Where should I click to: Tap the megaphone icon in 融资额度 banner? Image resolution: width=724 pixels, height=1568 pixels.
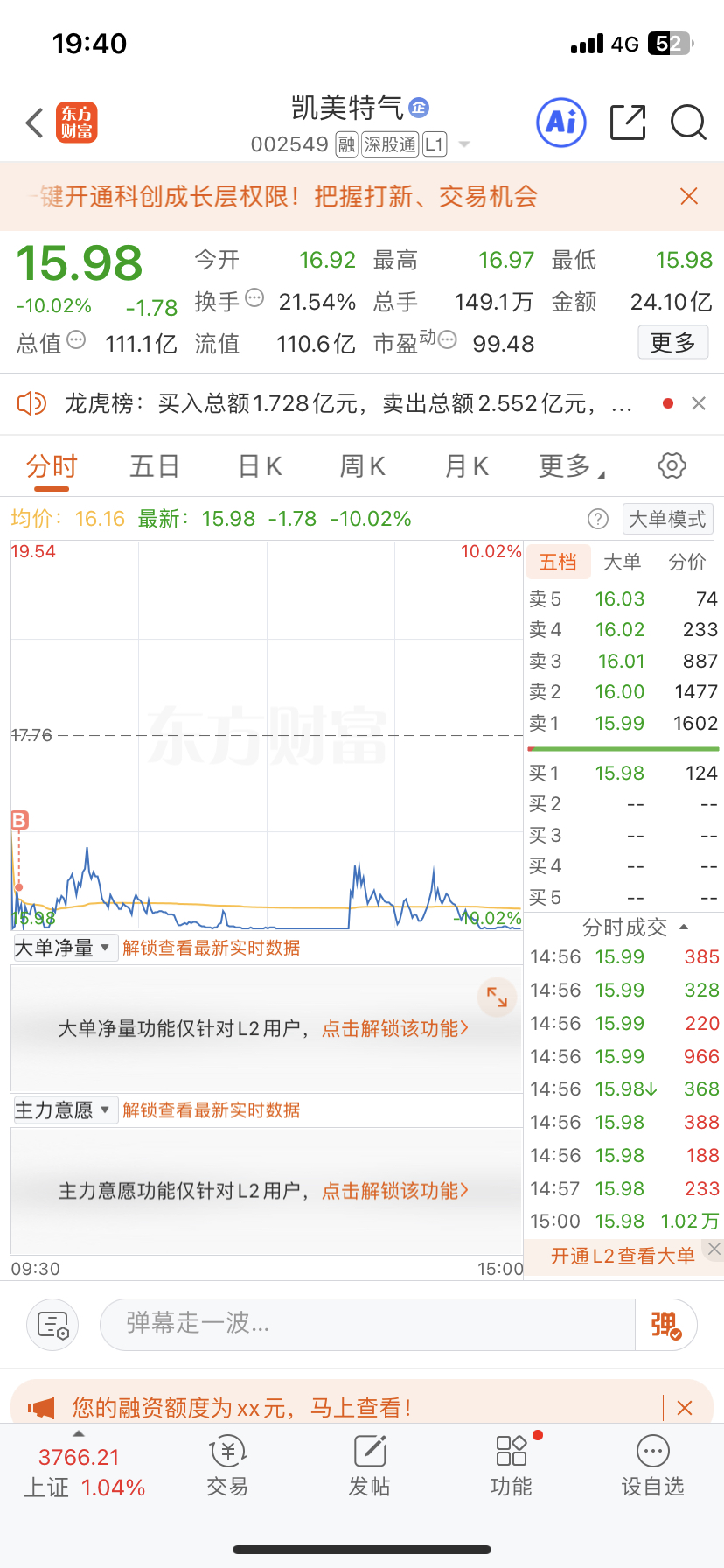(x=41, y=1407)
